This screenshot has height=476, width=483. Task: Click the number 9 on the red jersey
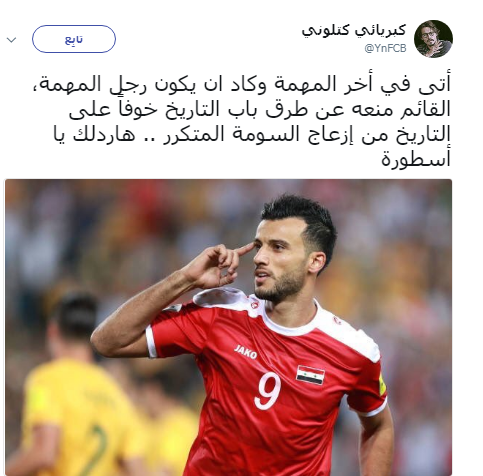(x=268, y=391)
